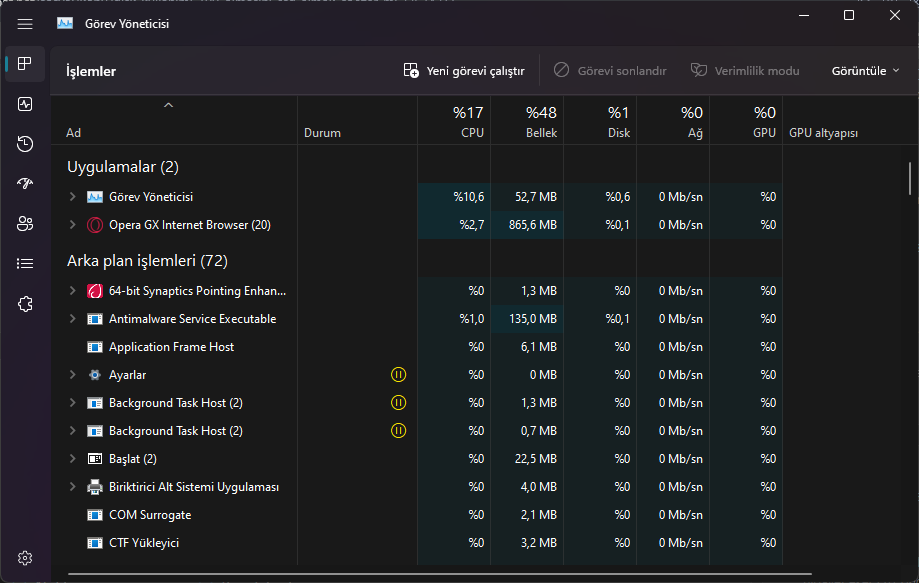This screenshot has height=583, width=919.
Task: Click the vertical scrollbar thumb
Action: coord(910,178)
